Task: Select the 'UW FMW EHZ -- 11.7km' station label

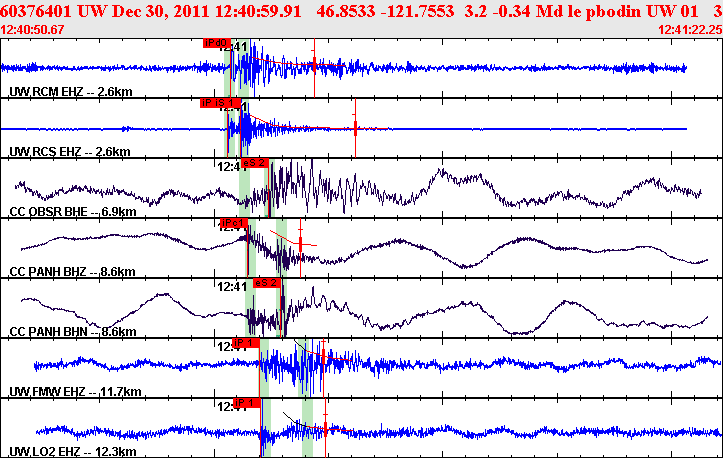Action: 76,392
